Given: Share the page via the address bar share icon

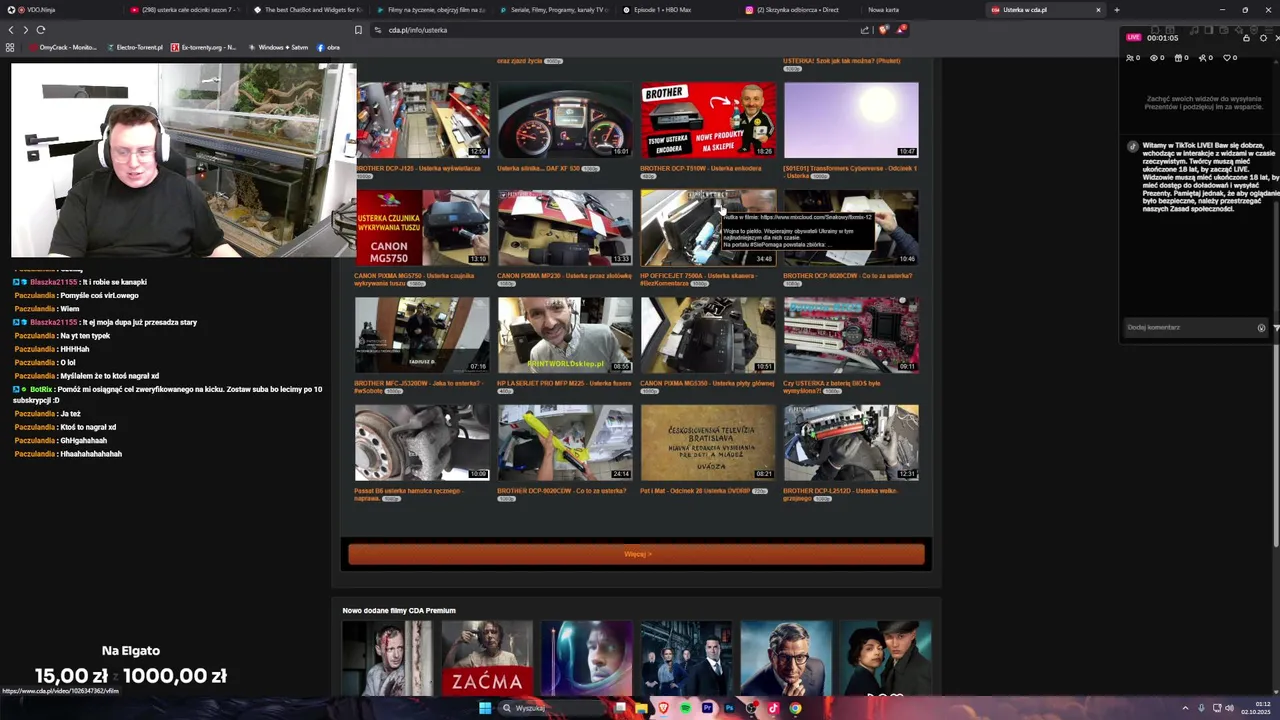Looking at the screenshot, I should 865,30.
